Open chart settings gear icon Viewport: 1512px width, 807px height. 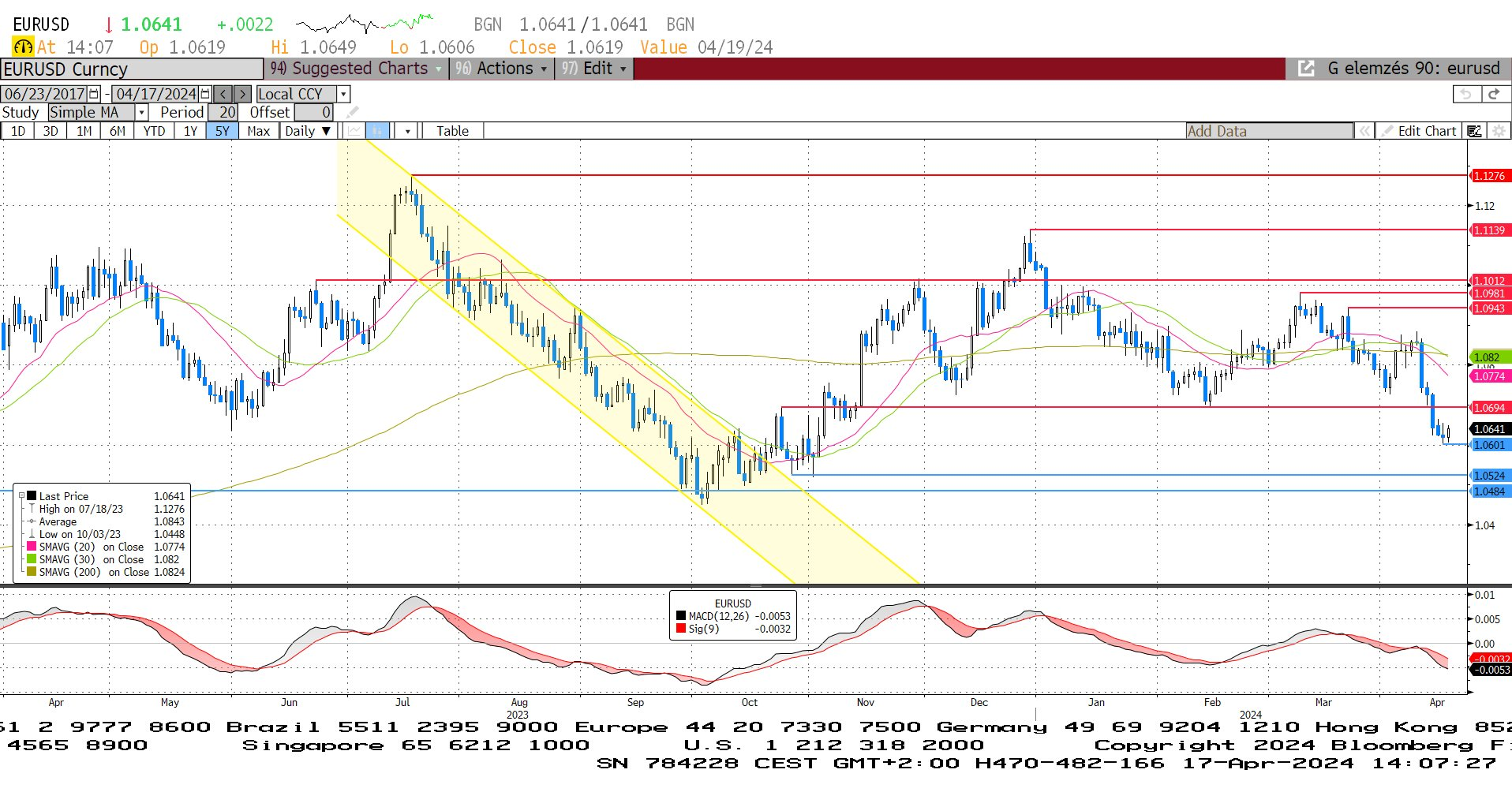pyautogui.click(x=1499, y=131)
